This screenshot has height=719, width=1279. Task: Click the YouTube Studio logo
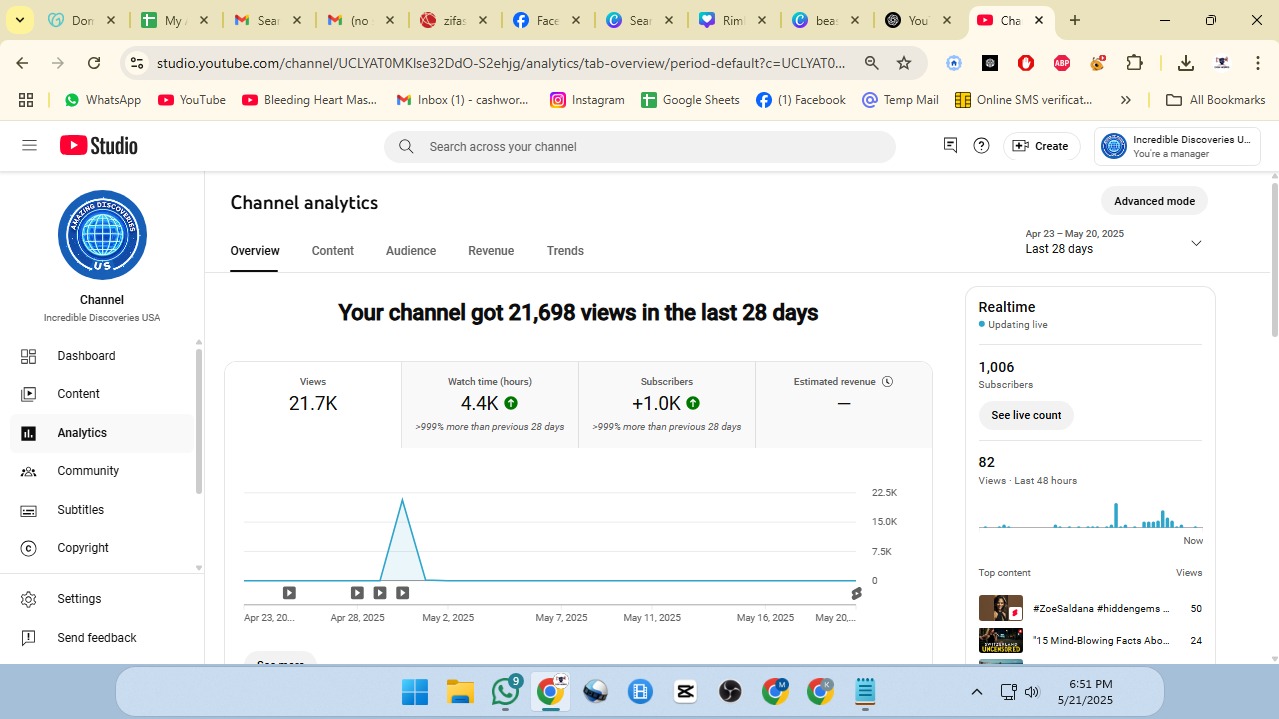(x=98, y=146)
